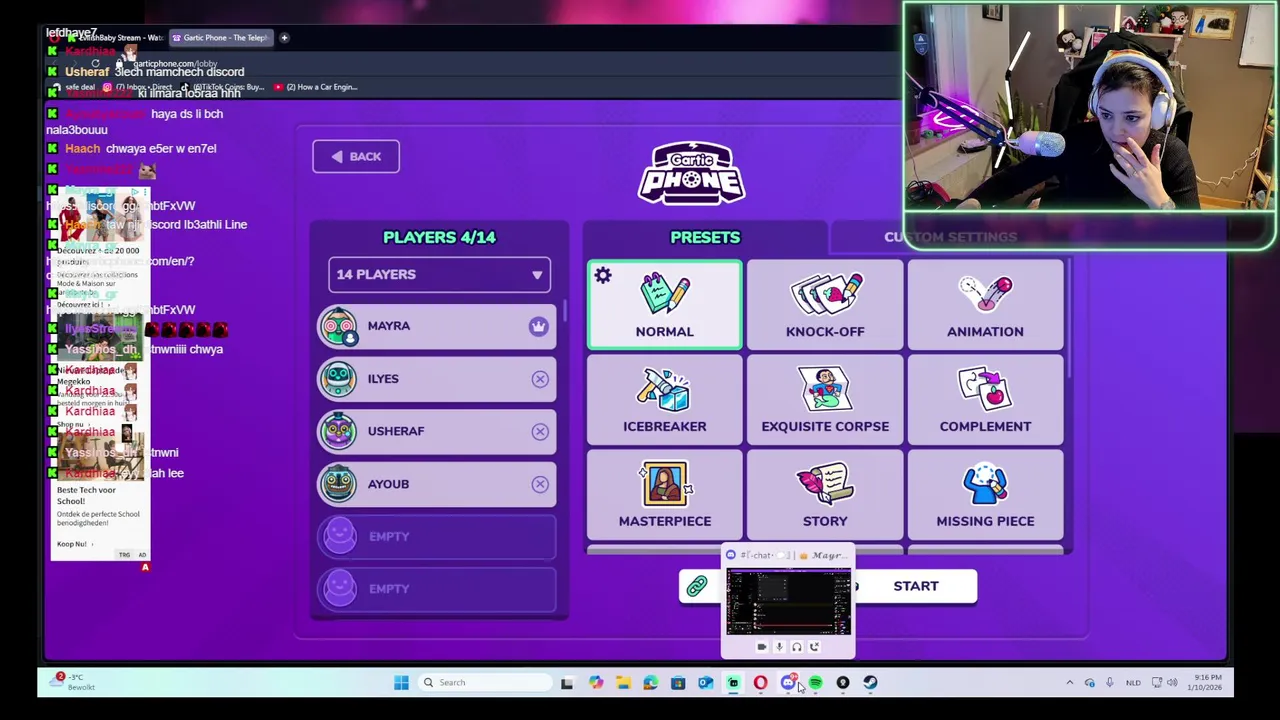
Task: Click the invite link chain icon
Action: coord(697,586)
